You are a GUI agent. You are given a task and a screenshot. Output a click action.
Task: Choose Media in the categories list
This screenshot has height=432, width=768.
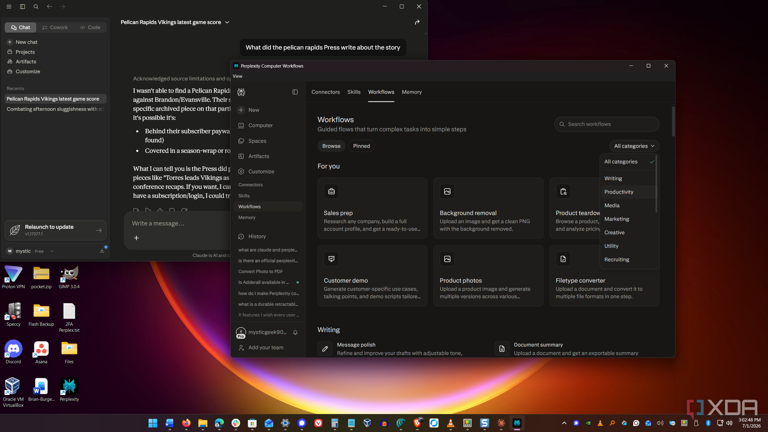(x=628, y=206)
